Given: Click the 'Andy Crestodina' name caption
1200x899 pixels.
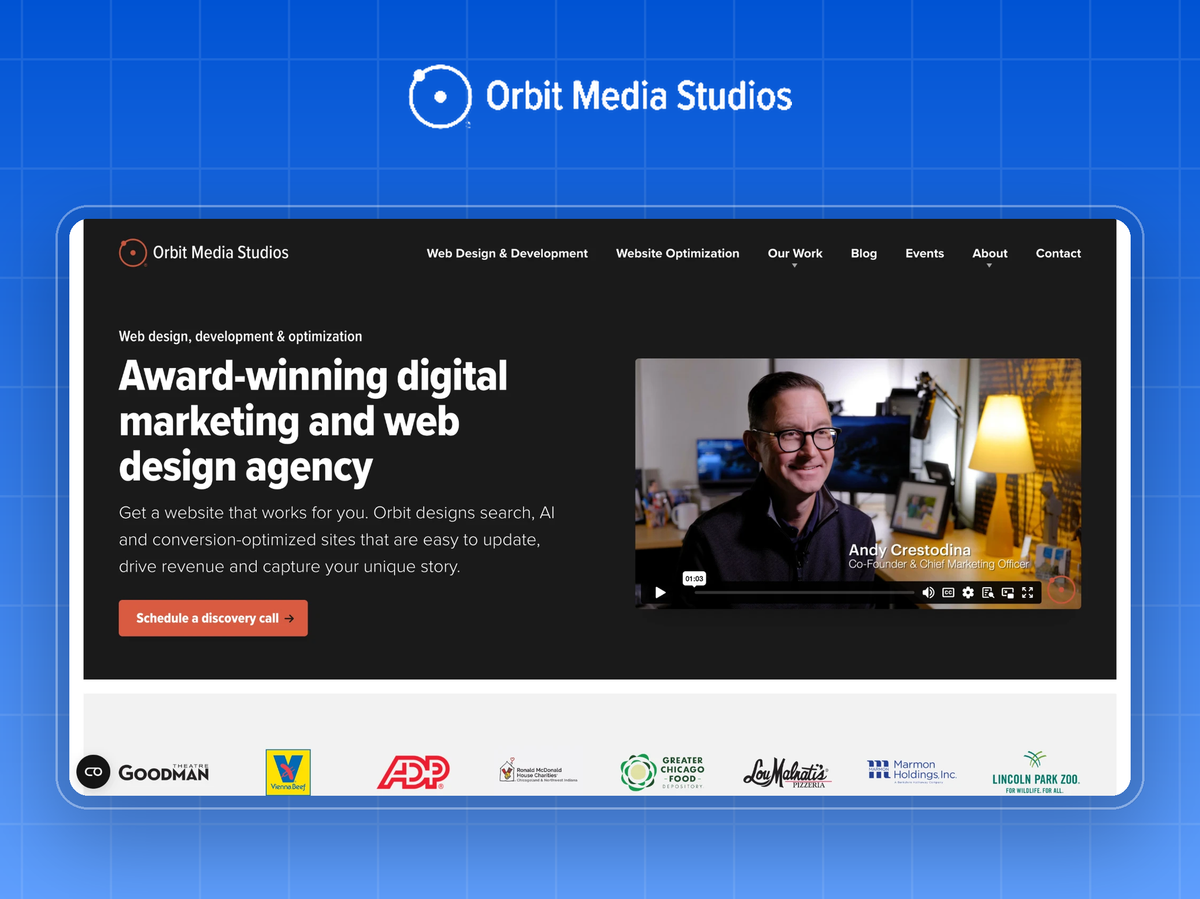Looking at the screenshot, I should (909, 550).
